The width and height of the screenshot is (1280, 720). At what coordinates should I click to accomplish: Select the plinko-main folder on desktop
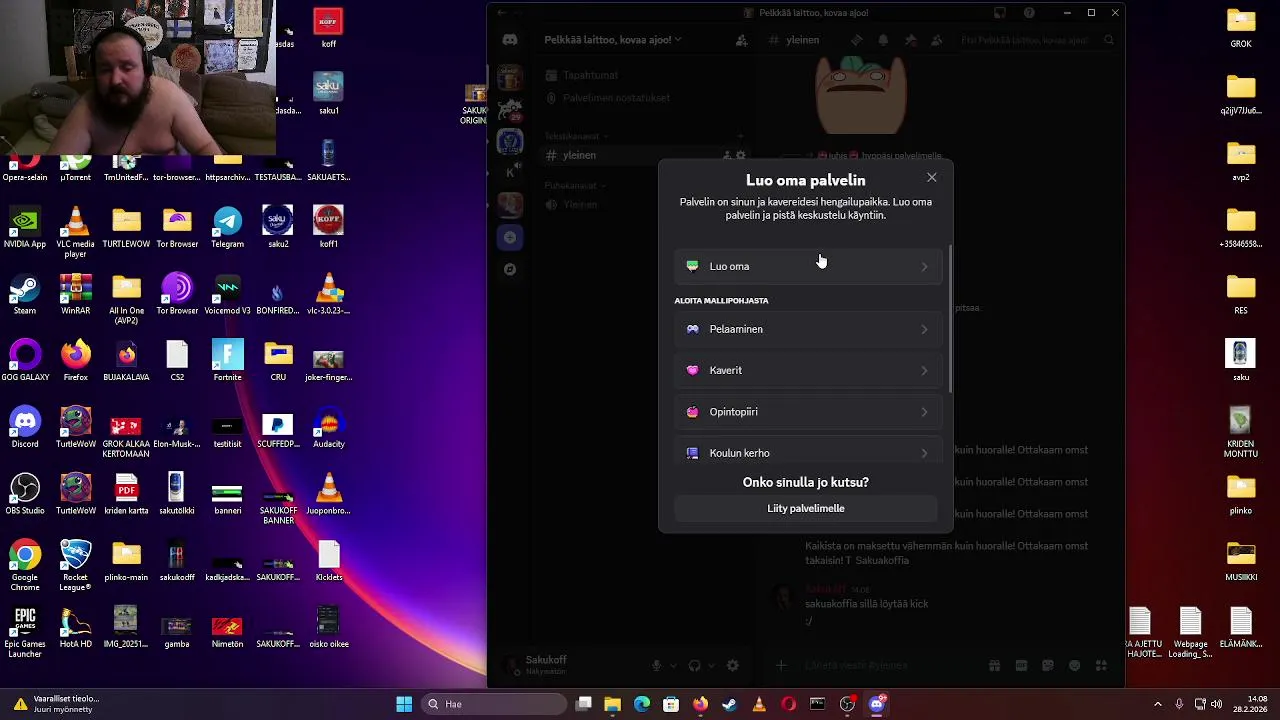(126, 561)
